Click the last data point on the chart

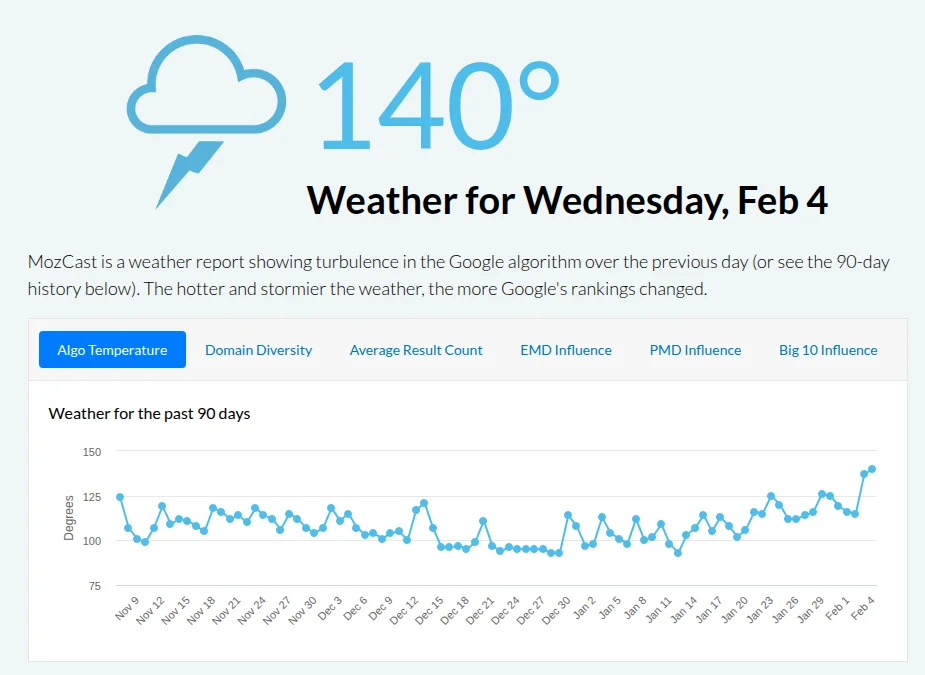click(x=872, y=469)
